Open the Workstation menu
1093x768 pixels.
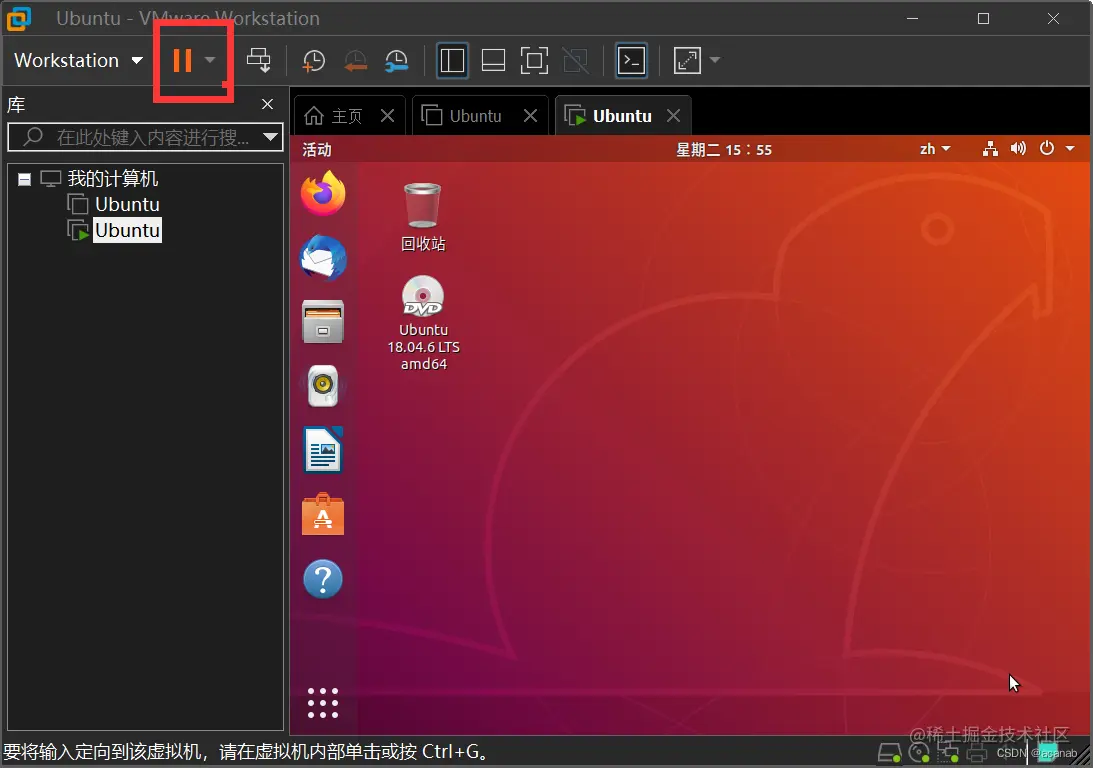tap(78, 61)
